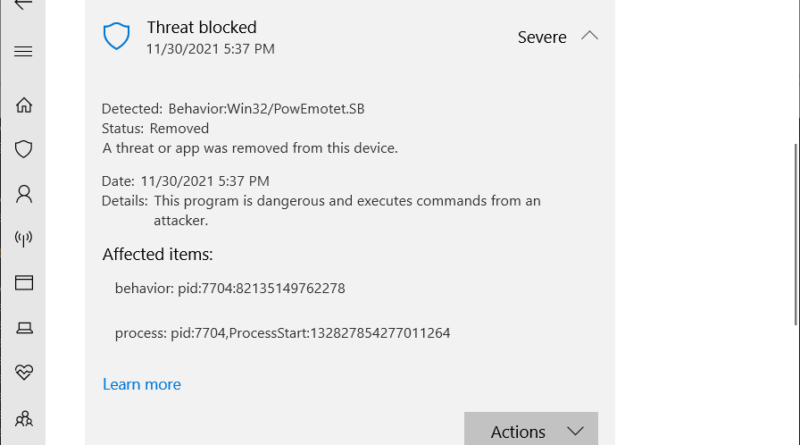Viewport: 800px width, 445px height.
Task: Select the behavior pid:7704 affected item
Action: pos(230,288)
